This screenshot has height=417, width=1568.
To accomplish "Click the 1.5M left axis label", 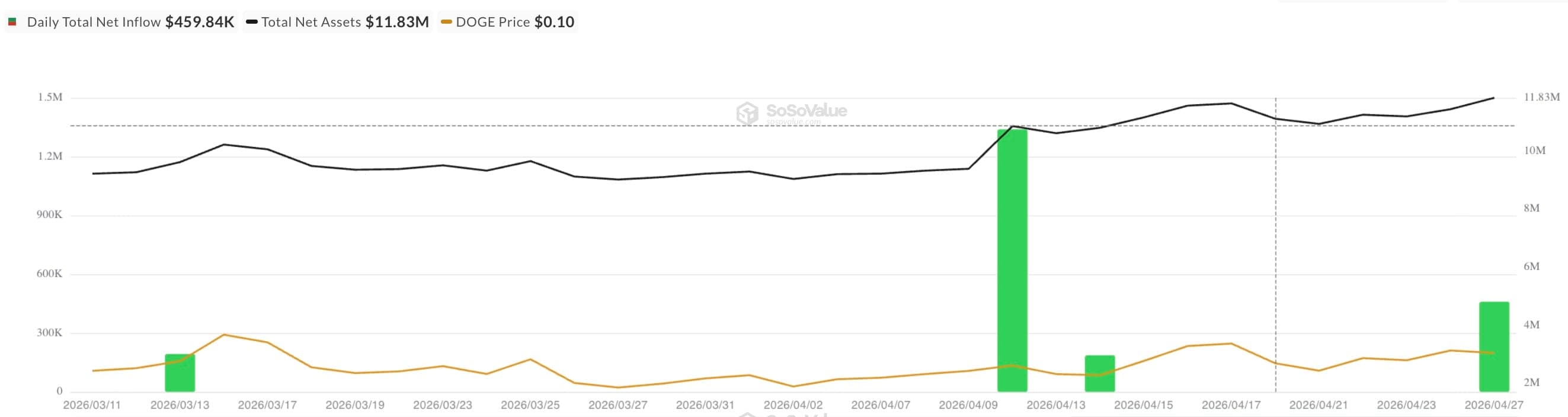I will (50, 97).
